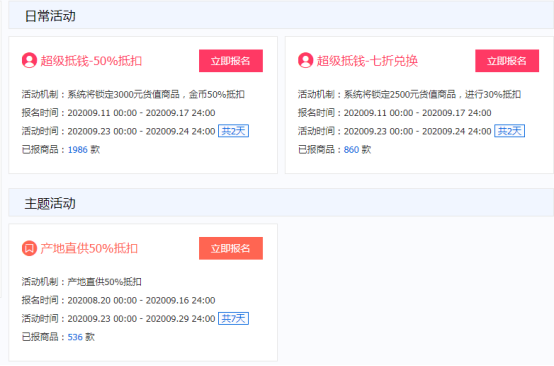Click the user icon beside 超级抵钱-50%抵扣

click(x=29, y=60)
